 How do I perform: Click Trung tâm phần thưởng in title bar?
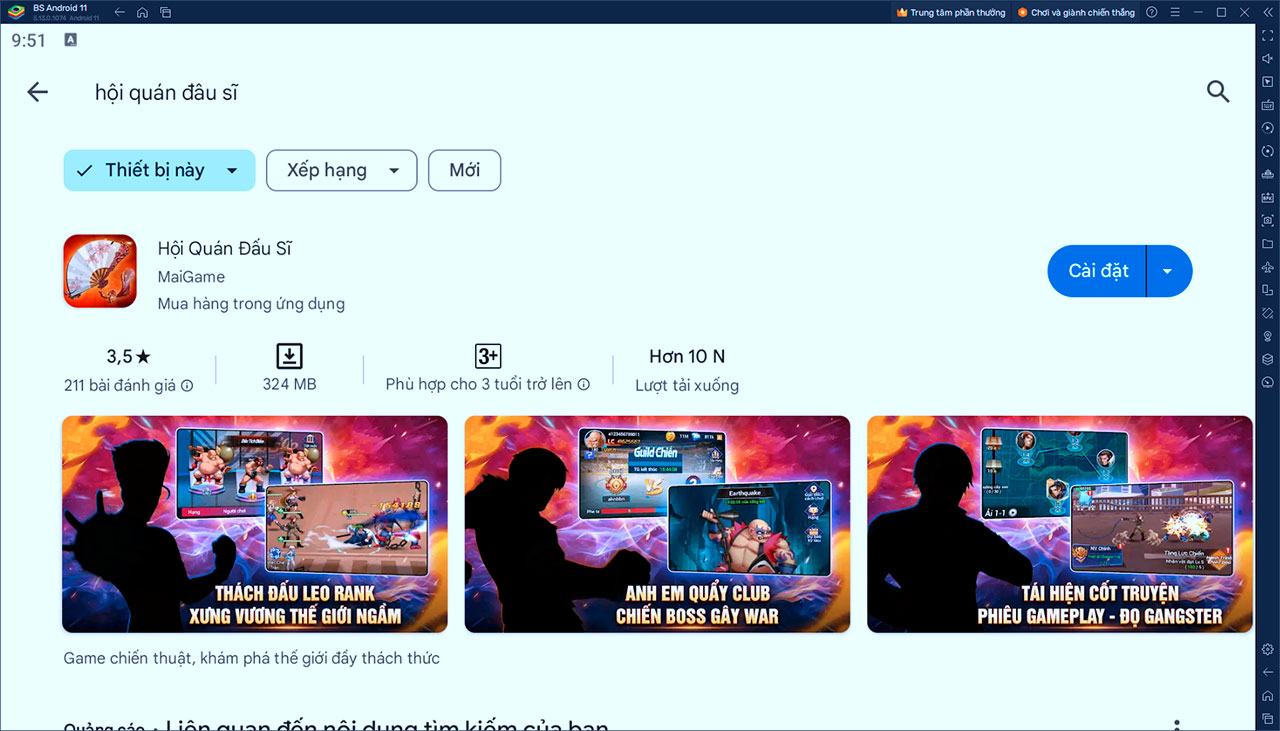point(951,12)
